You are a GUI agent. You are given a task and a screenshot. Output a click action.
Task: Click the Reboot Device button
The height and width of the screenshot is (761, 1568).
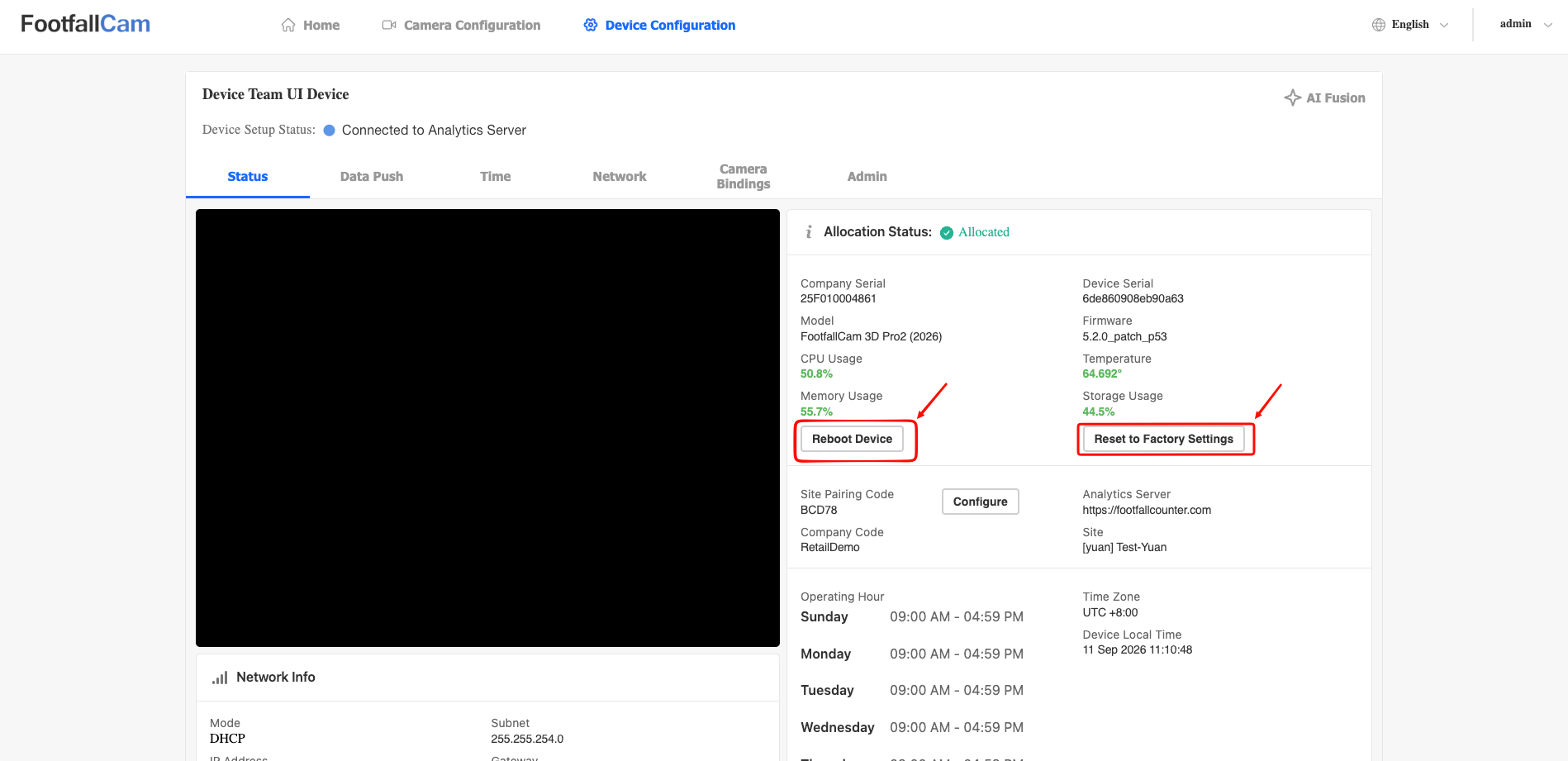(x=852, y=439)
